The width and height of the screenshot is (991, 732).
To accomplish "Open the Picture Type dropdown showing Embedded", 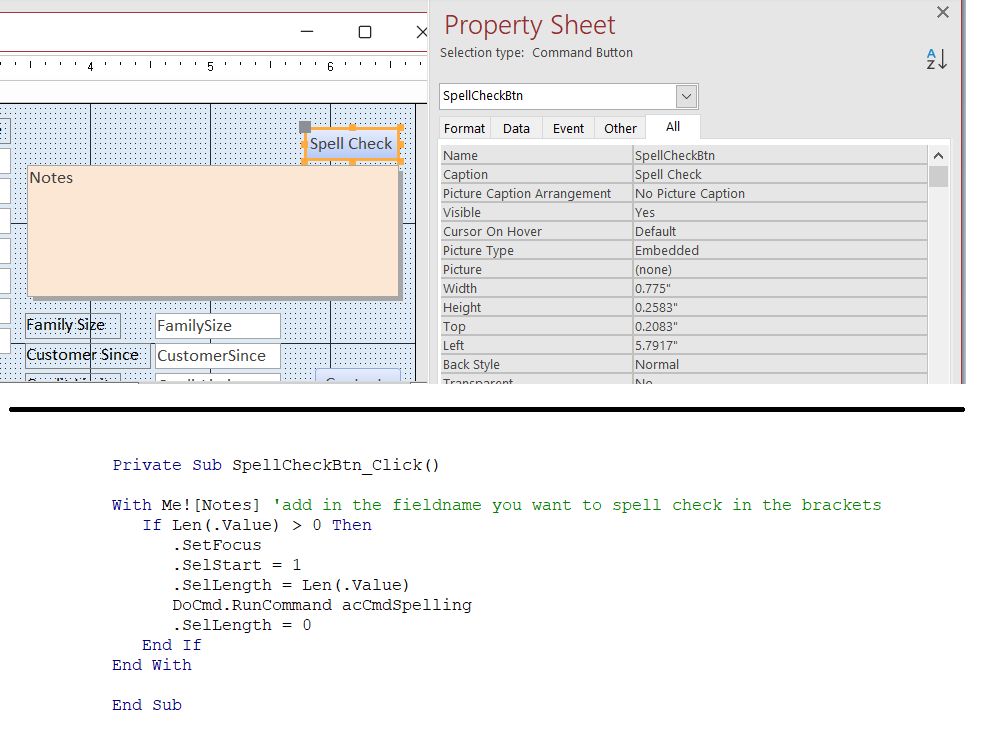I will point(780,250).
